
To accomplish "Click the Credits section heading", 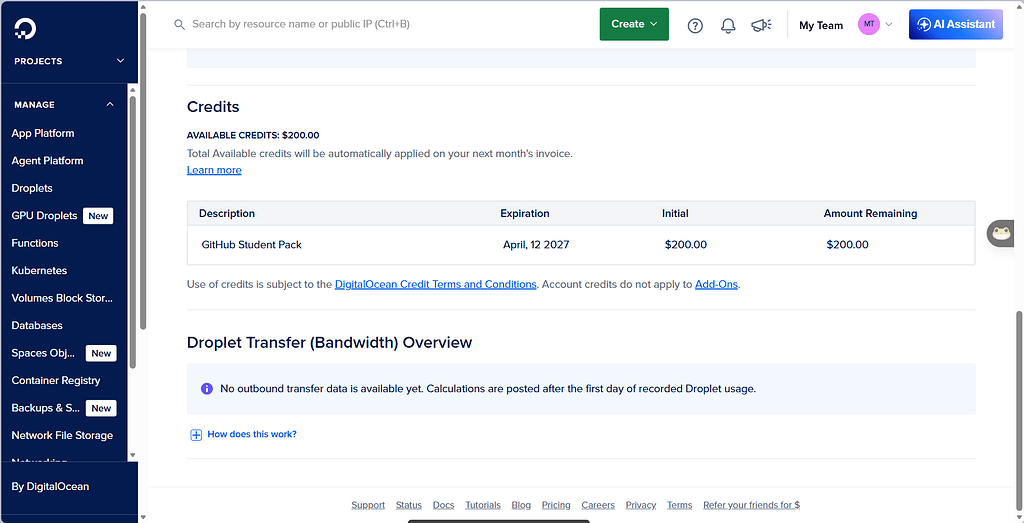I will (x=213, y=106).
